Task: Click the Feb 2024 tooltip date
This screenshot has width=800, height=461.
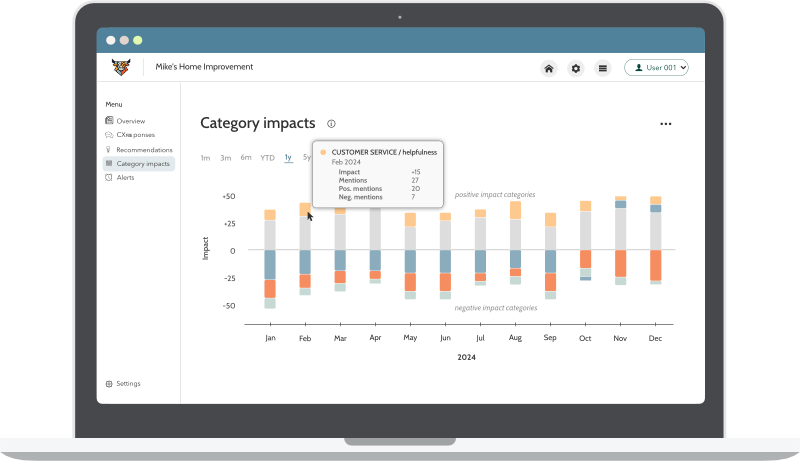Action: click(x=346, y=162)
